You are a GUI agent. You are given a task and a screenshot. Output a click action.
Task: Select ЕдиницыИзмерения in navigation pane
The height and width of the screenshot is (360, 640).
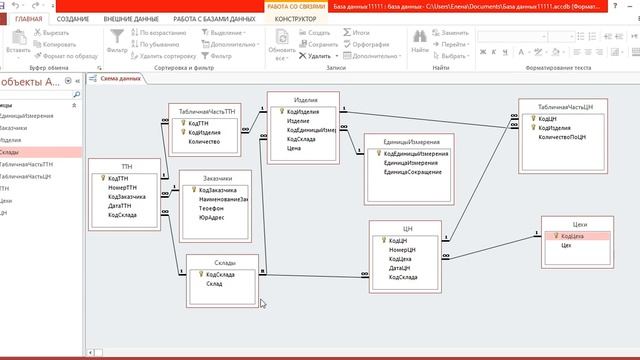[x=26, y=116]
